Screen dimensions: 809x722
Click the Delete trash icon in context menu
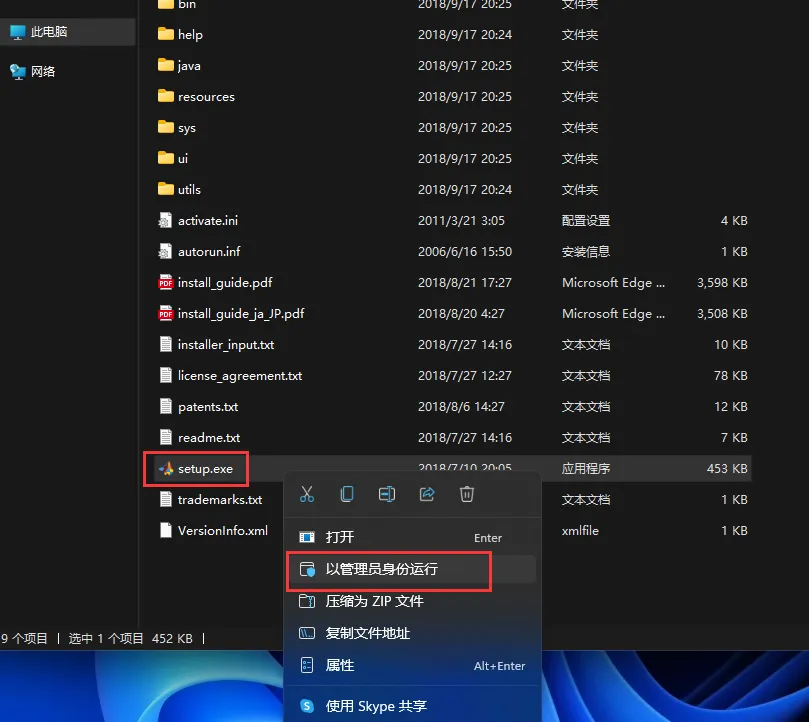pos(467,494)
